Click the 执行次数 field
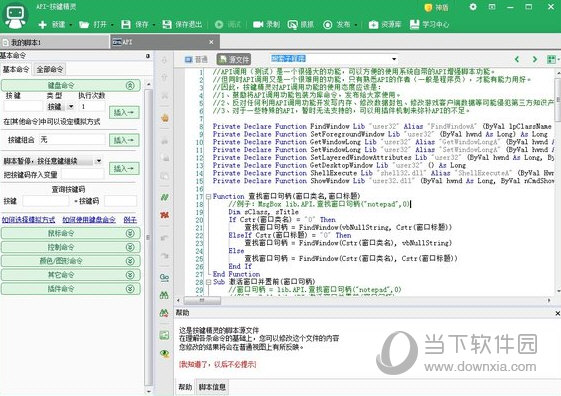This screenshot has height=396, width=561. [93, 107]
